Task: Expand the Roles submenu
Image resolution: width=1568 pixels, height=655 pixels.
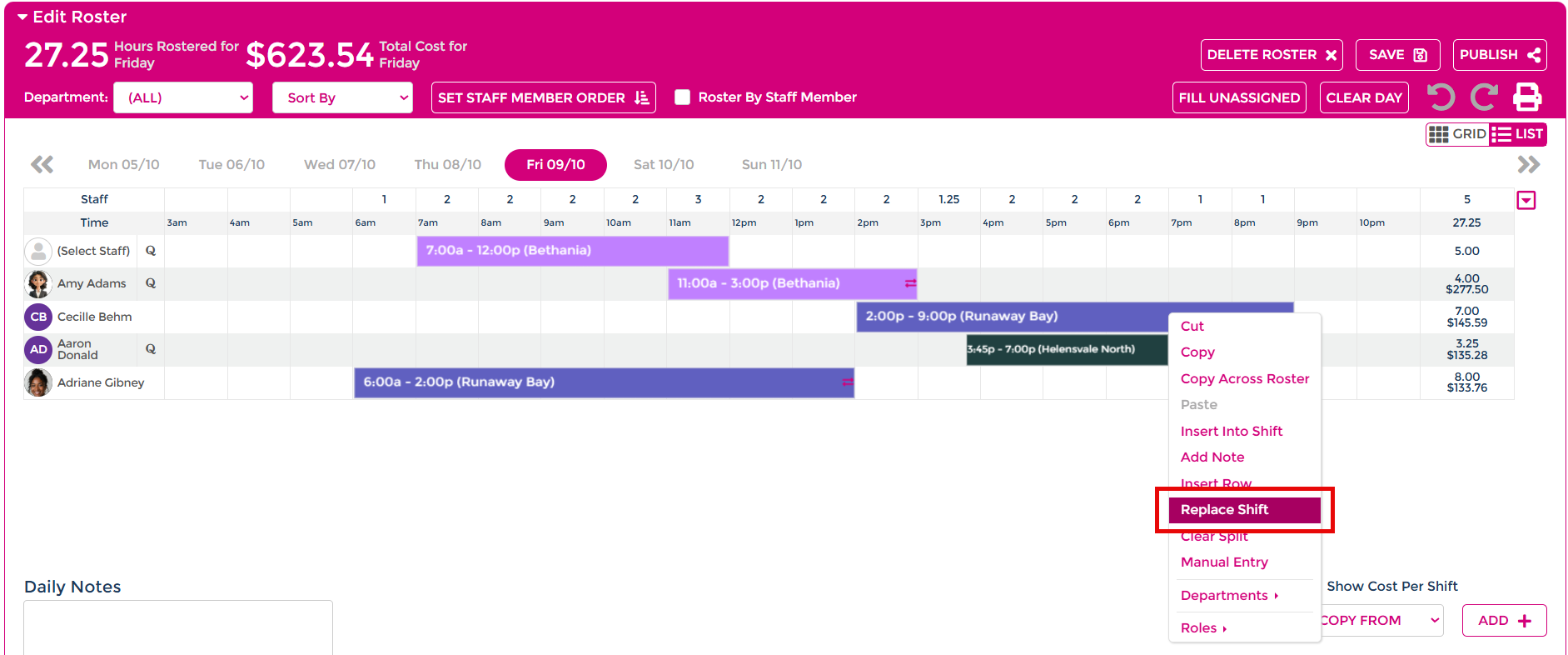Action: pyautogui.click(x=1204, y=627)
